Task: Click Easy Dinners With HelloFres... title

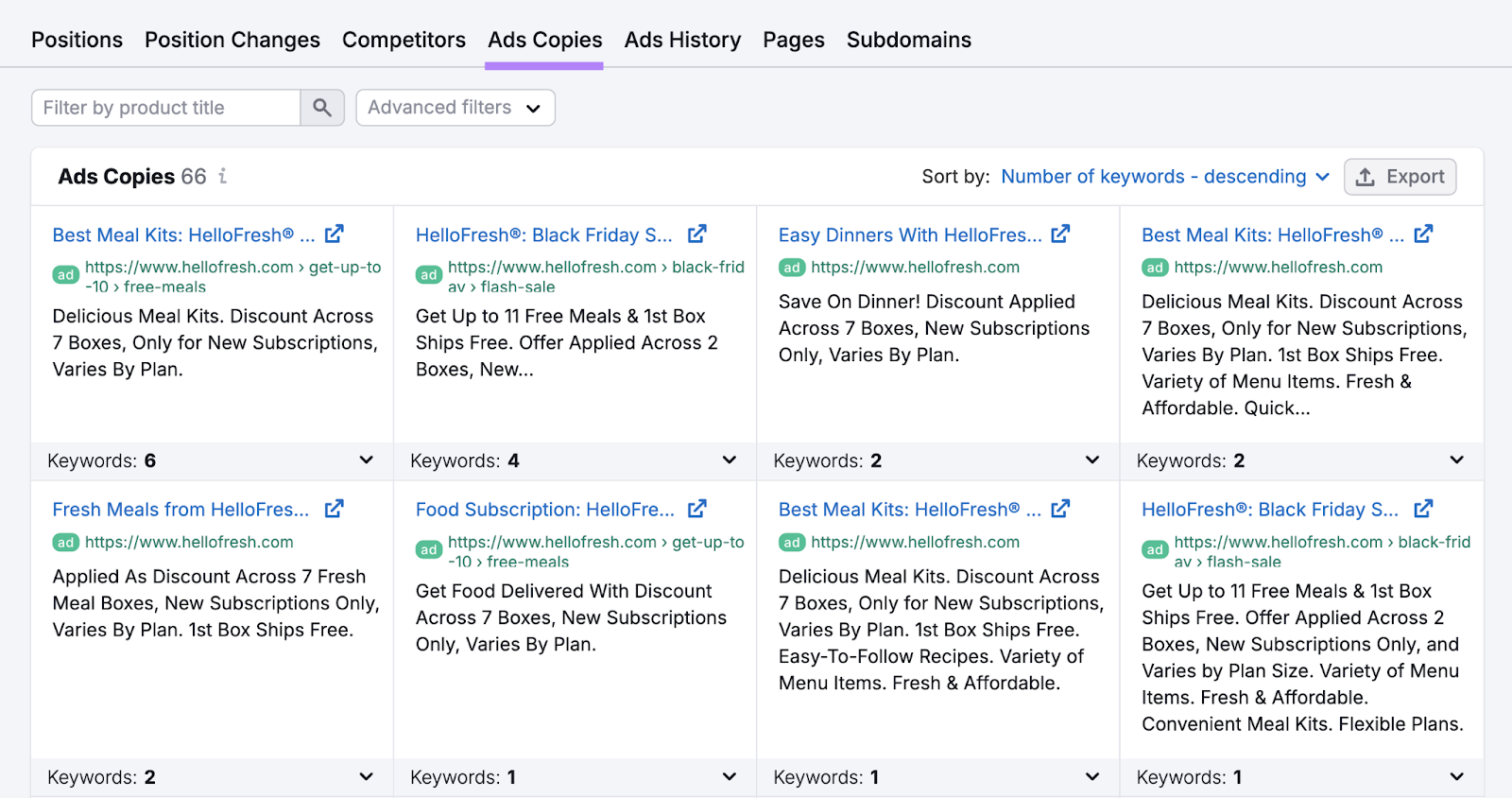Action: [x=910, y=234]
